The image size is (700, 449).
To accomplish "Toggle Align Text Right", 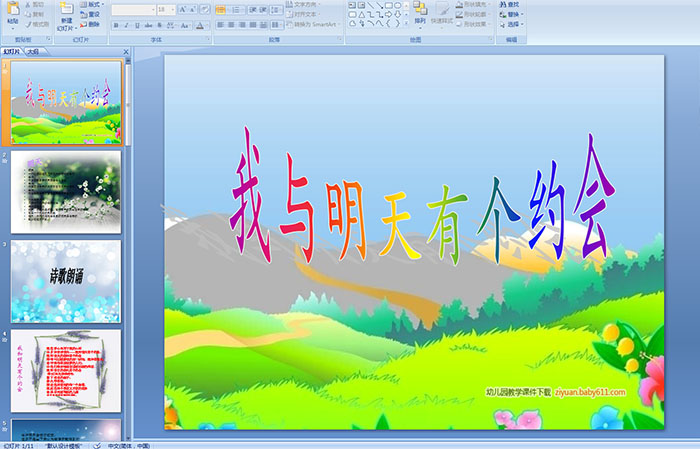I will click(242, 25).
